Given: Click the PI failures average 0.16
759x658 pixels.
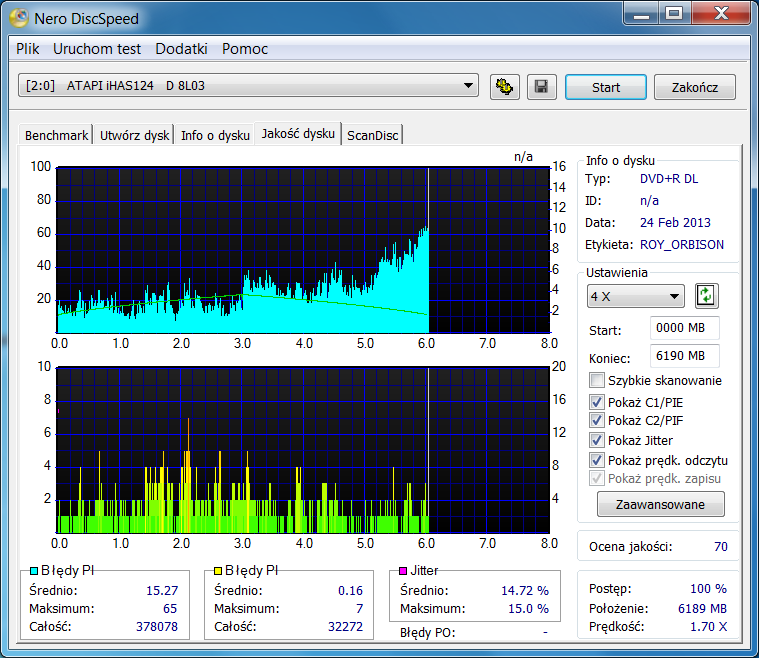Looking at the screenshot, I should coord(350,591).
